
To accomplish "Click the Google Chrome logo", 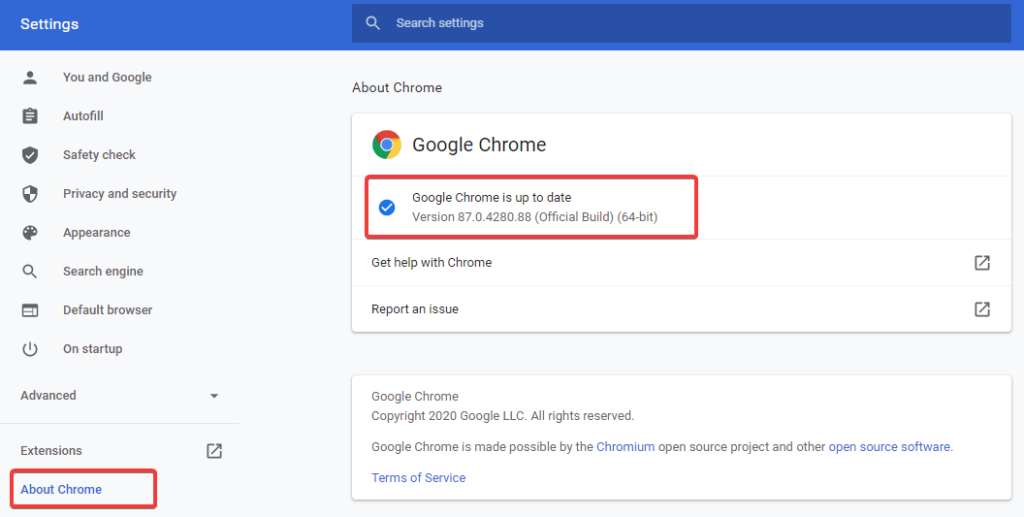I will click(387, 145).
